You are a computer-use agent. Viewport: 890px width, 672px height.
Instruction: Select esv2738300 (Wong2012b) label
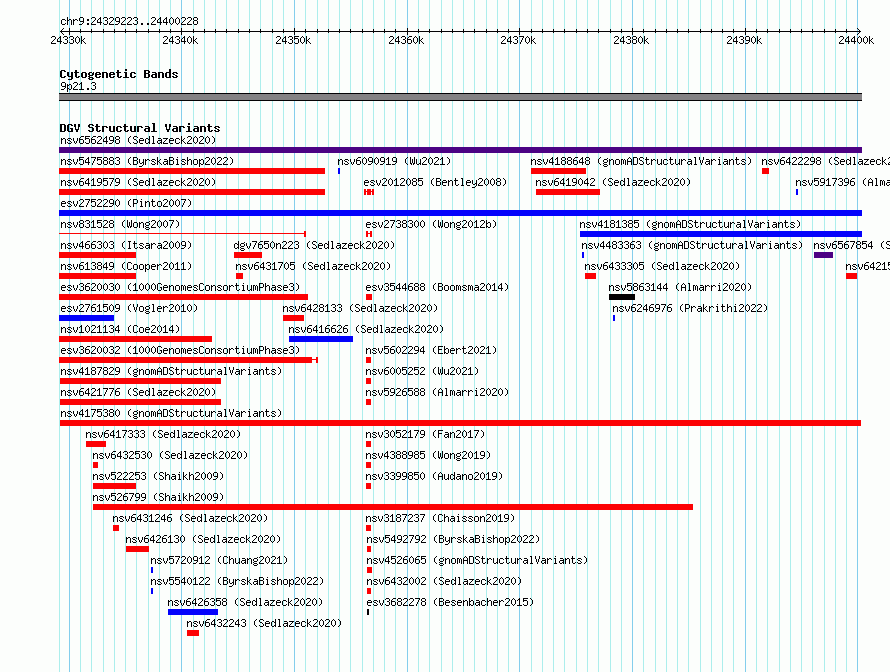coord(431,224)
